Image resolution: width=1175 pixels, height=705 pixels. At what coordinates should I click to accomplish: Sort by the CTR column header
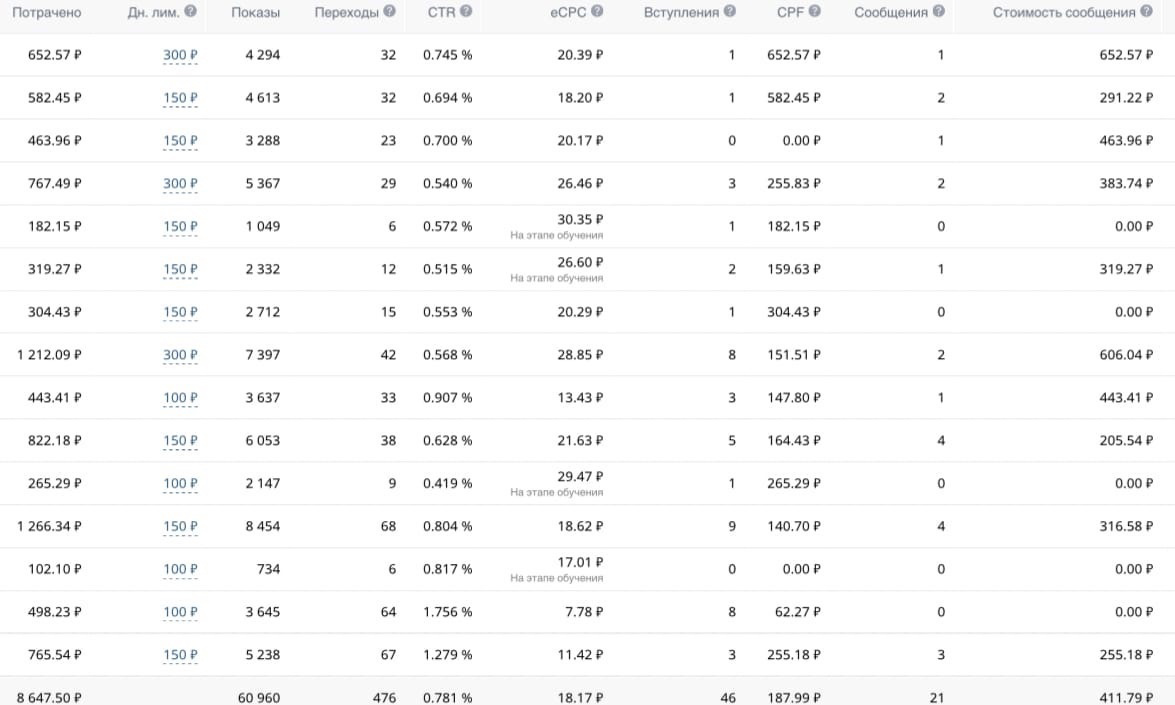click(x=441, y=13)
